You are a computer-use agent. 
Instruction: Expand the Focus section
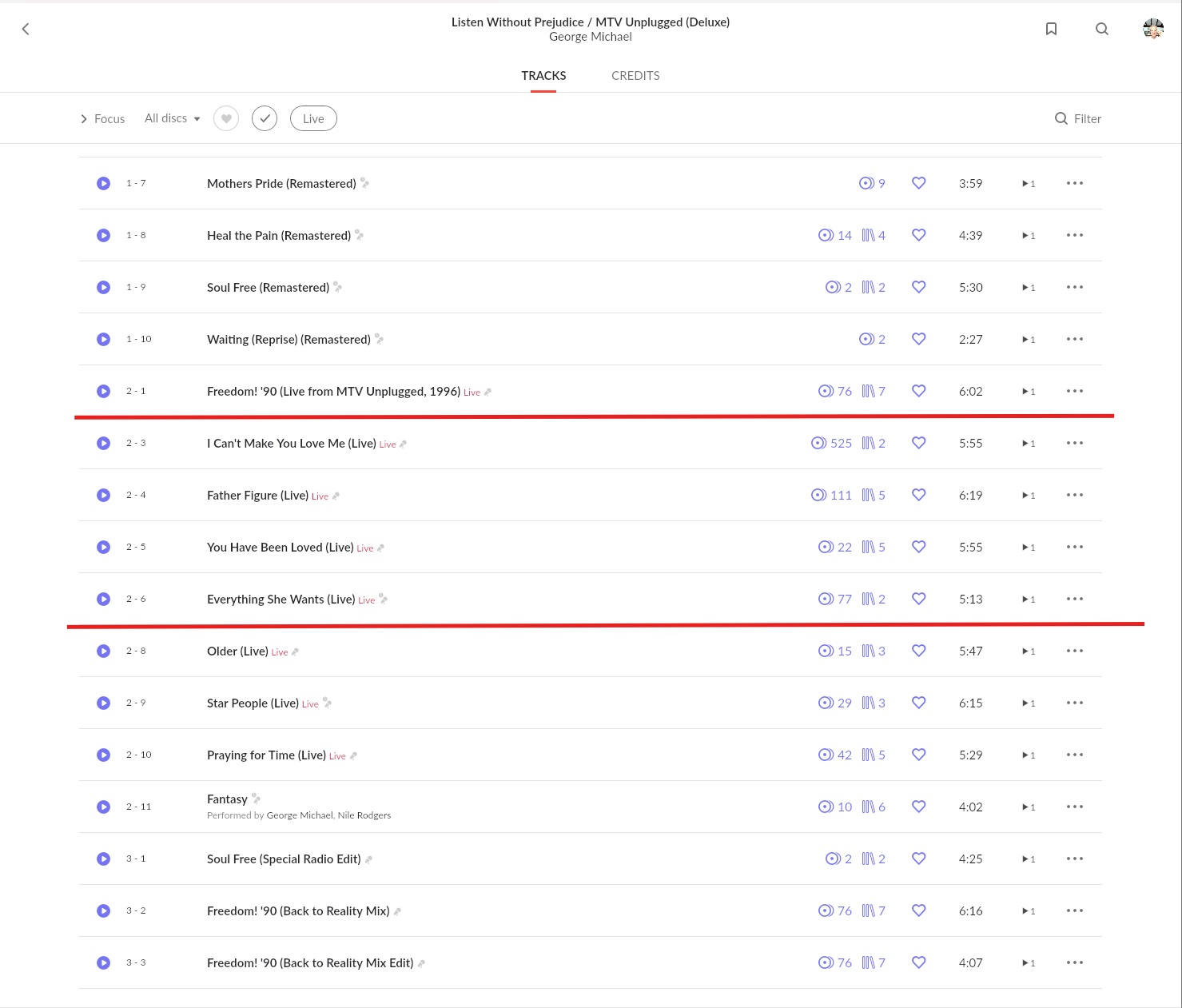pyautogui.click(x=102, y=118)
